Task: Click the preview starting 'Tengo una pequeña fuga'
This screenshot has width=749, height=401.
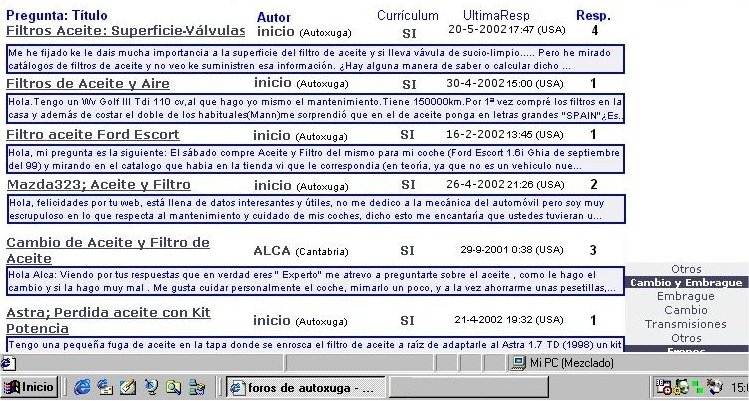Action: tap(316, 344)
